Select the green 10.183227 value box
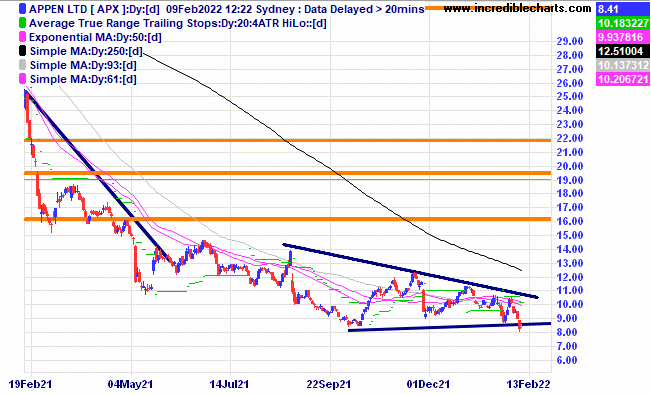This screenshot has width=651, height=395. pyautogui.click(x=623, y=23)
